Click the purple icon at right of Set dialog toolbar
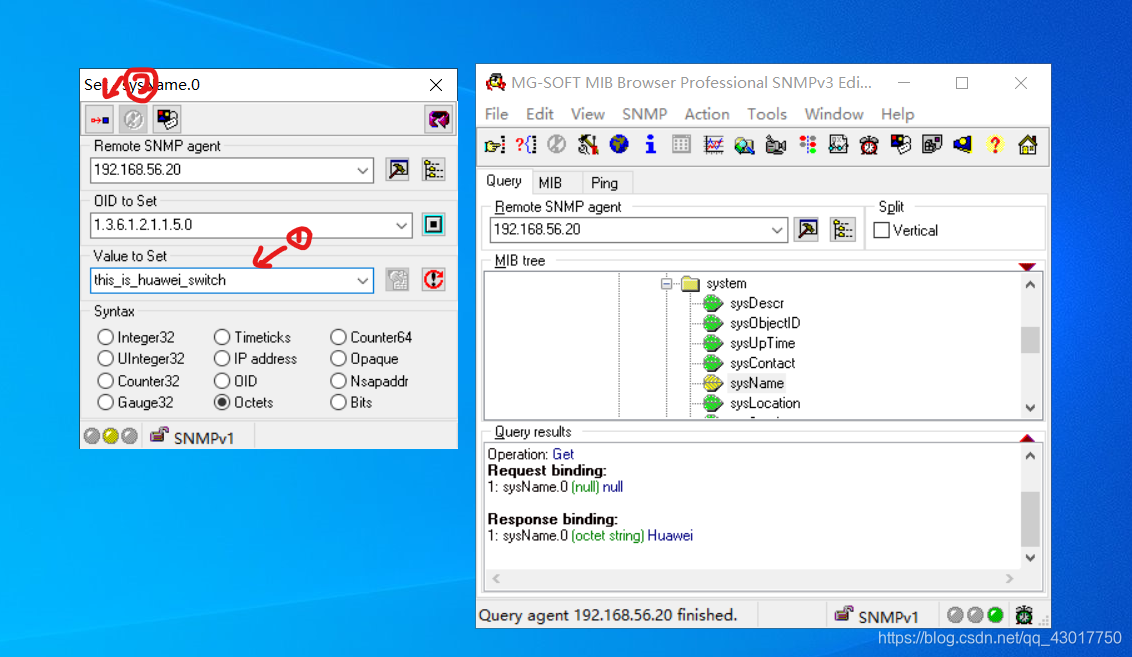 click(x=438, y=119)
